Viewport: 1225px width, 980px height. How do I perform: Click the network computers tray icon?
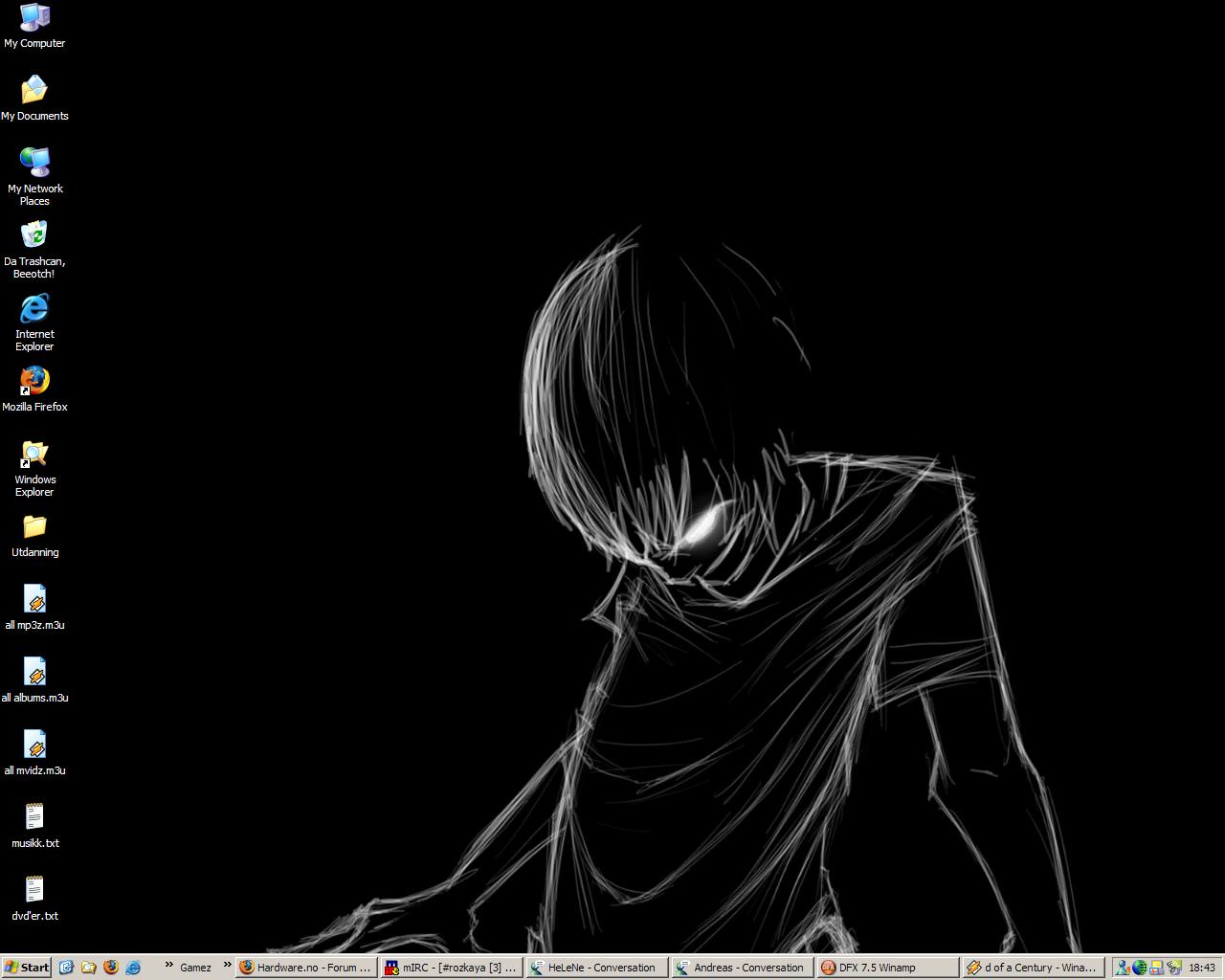[x=1156, y=968]
